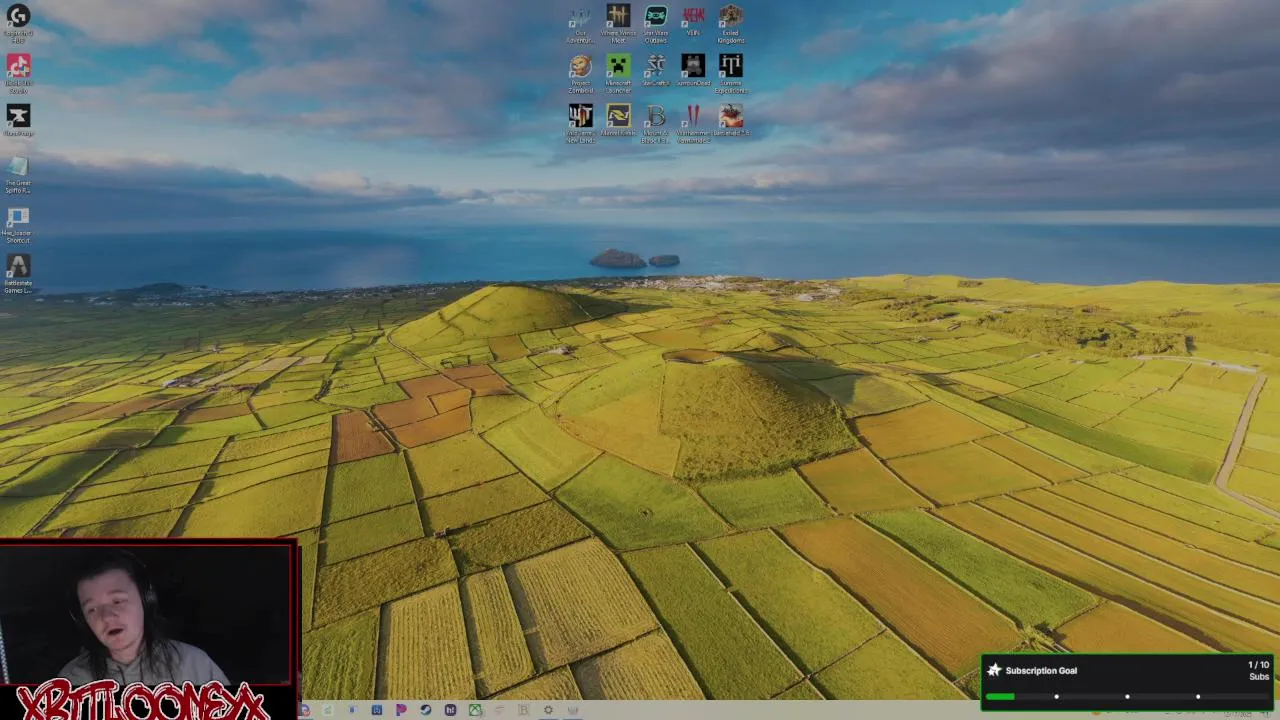Image resolution: width=1280 pixels, height=720 pixels.
Task: Select the Mount & Blade II shortcut
Action: pyautogui.click(x=655, y=123)
